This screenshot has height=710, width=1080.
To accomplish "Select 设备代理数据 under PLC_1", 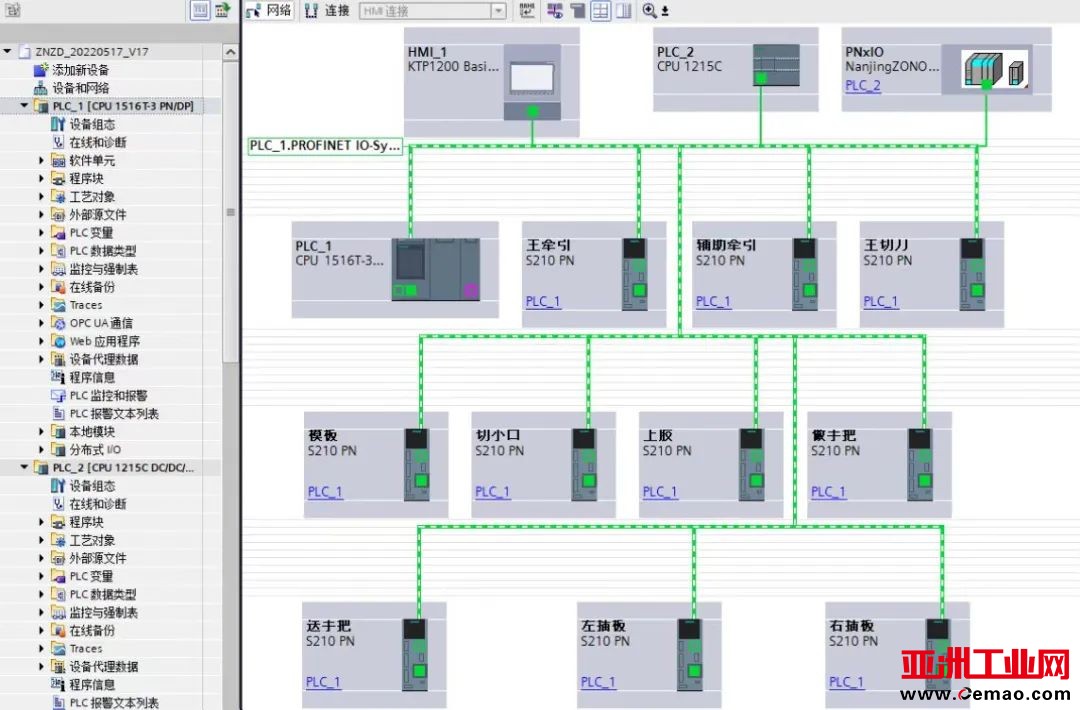I will pyautogui.click(x=103, y=359).
